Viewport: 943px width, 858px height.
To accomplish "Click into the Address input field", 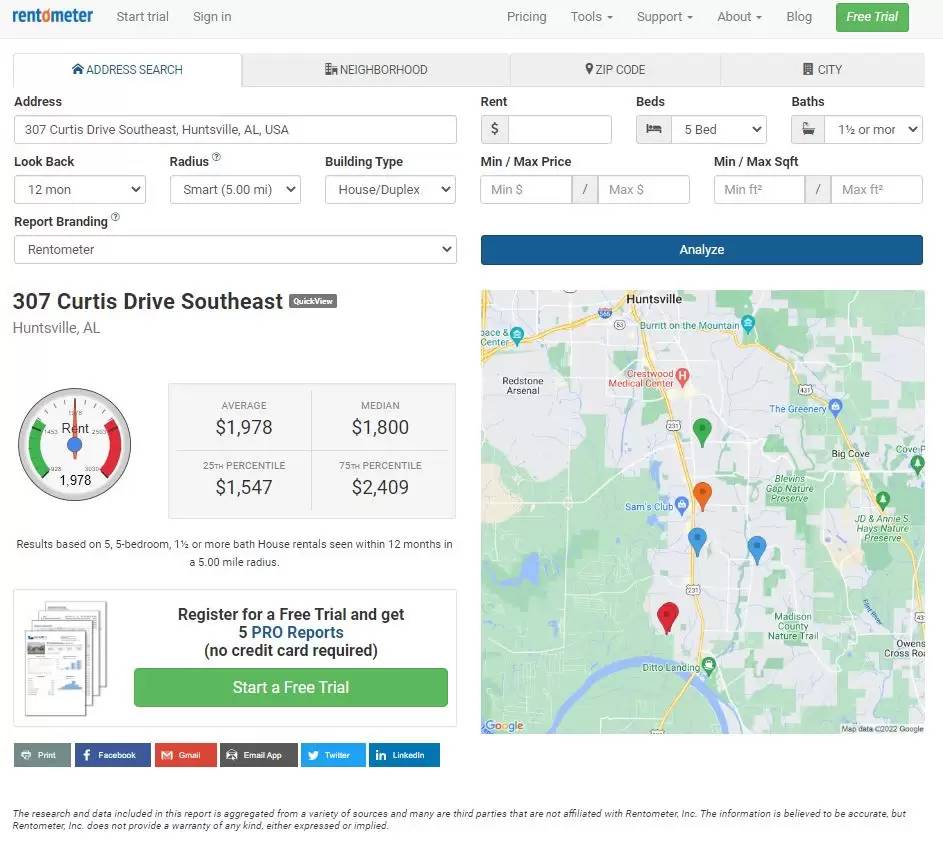I will pos(235,130).
